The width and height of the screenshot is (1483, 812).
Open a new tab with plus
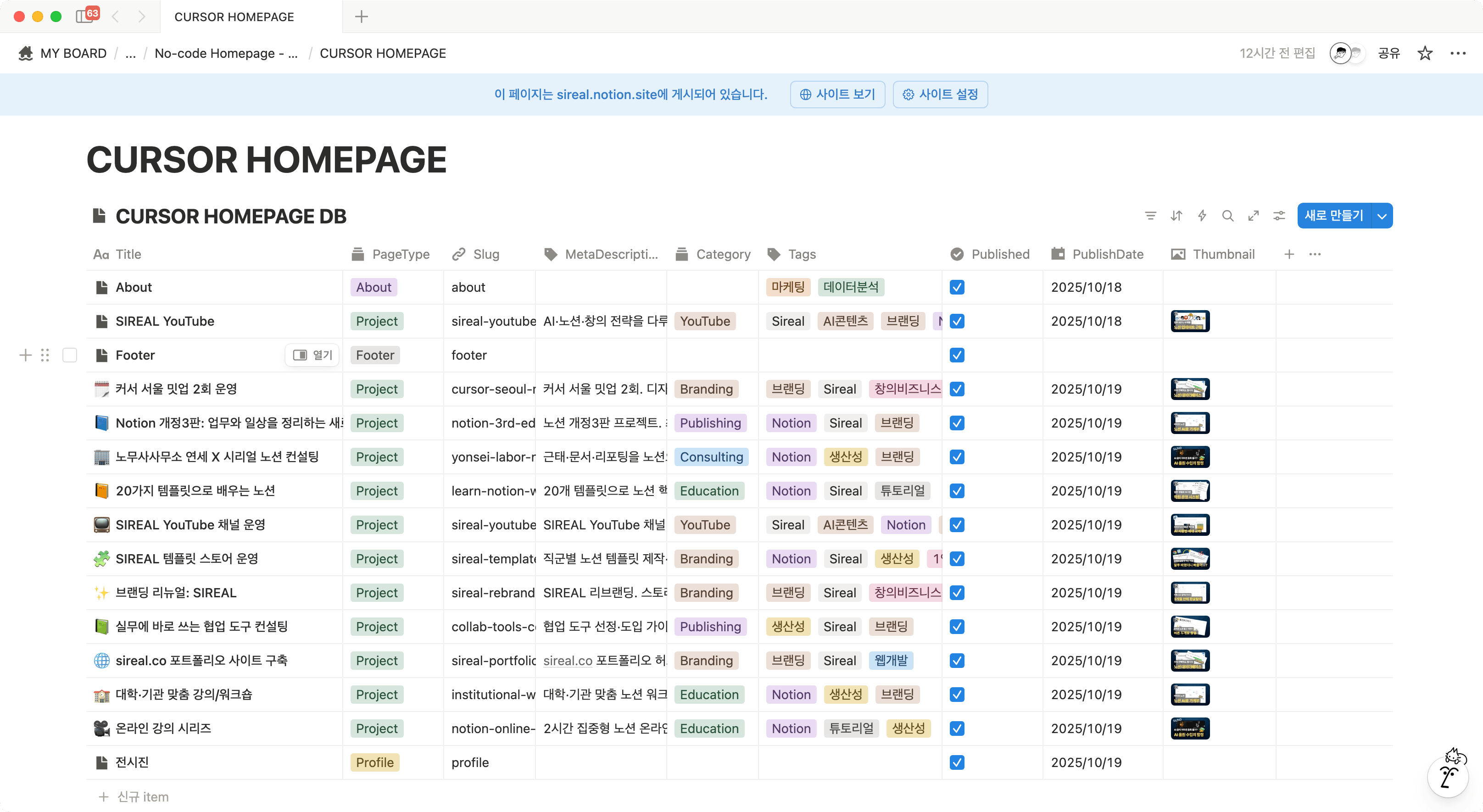(x=361, y=17)
